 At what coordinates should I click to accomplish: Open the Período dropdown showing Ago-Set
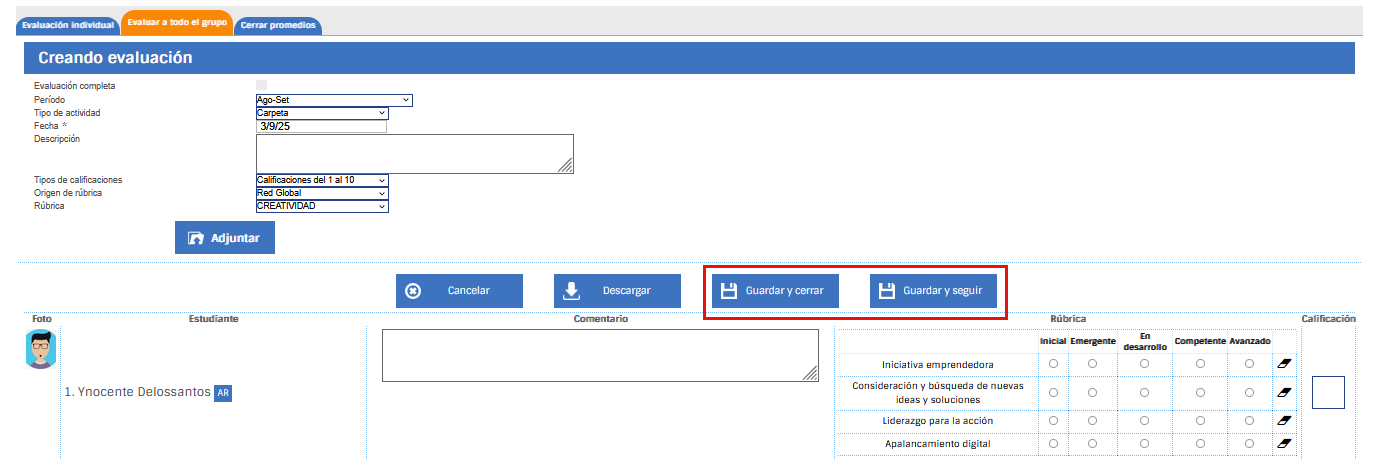pyautogui.click(x=334, y=100)
